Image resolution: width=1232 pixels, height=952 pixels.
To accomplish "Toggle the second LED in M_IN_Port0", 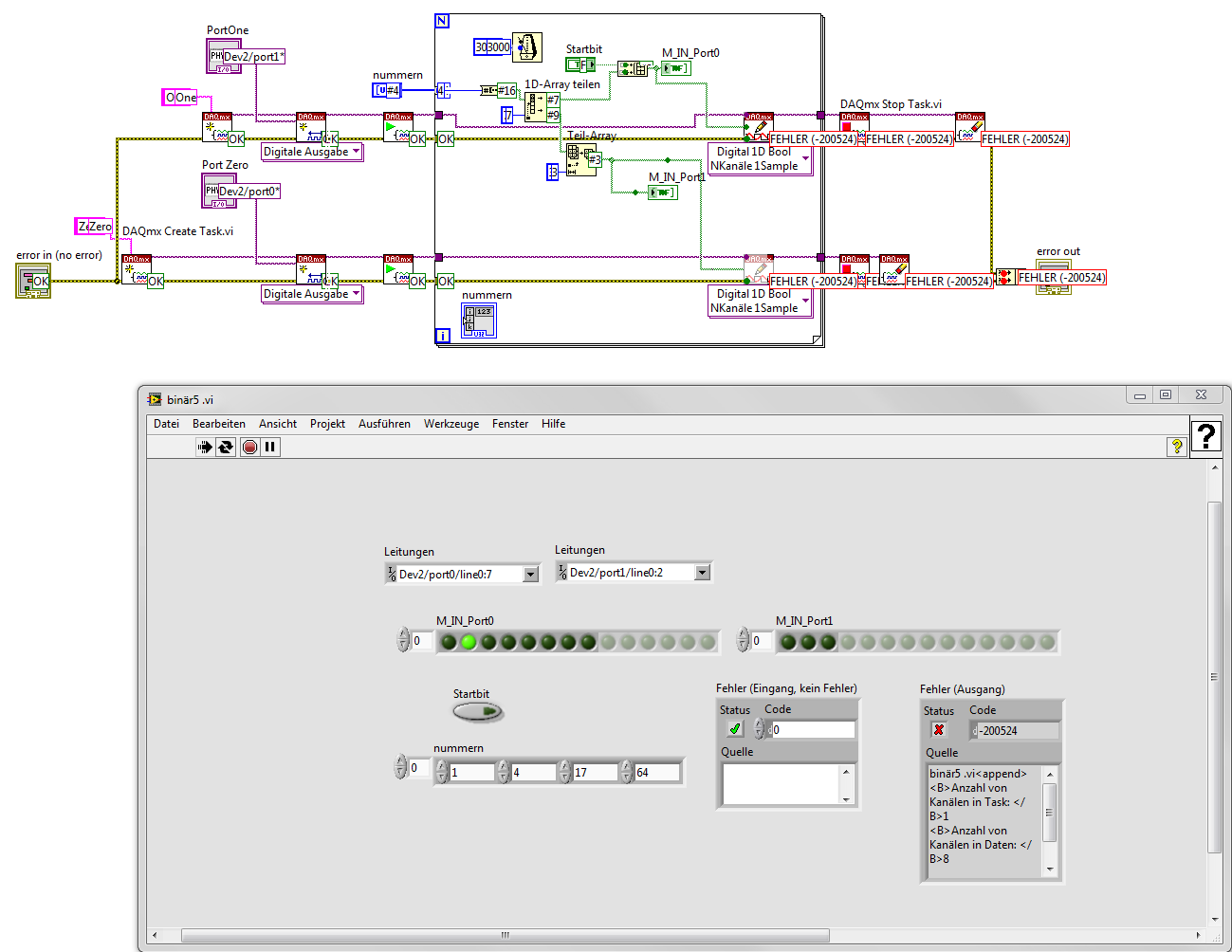I will [x=469, y=642].
